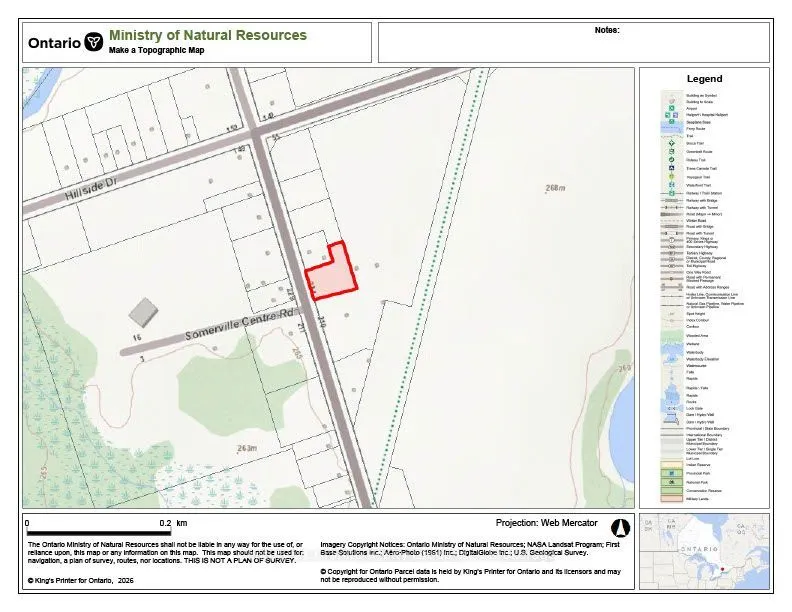Click the International Boundary legend label
792x612 pixels.
click(704, 435)
